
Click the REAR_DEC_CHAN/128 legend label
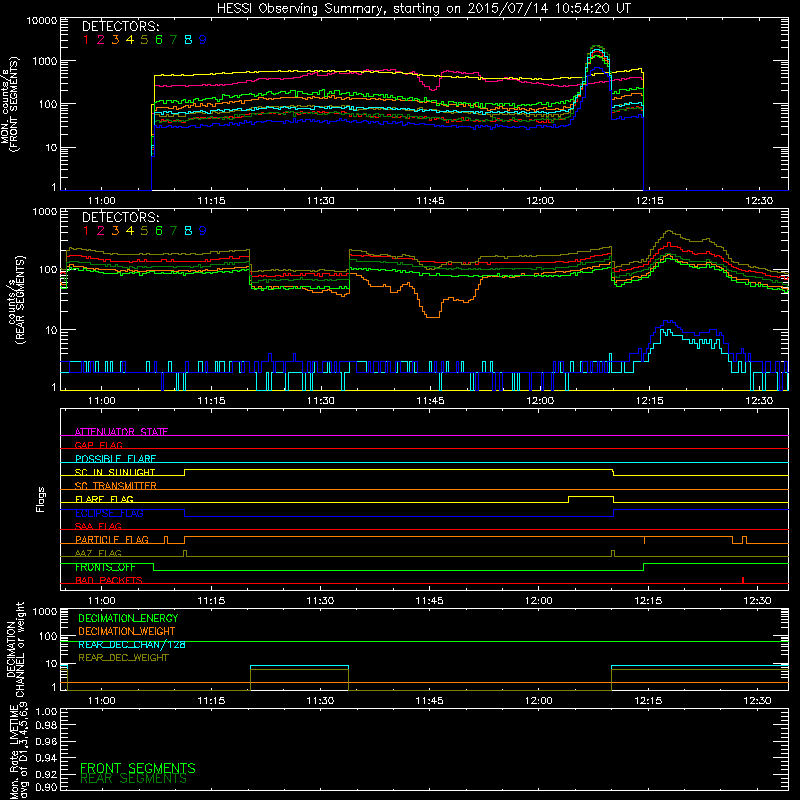(132, 645)
